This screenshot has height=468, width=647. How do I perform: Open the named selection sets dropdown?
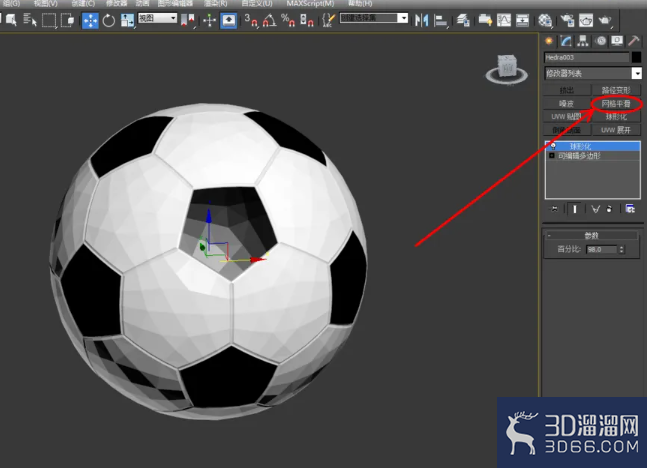click(x=374, y=18)
